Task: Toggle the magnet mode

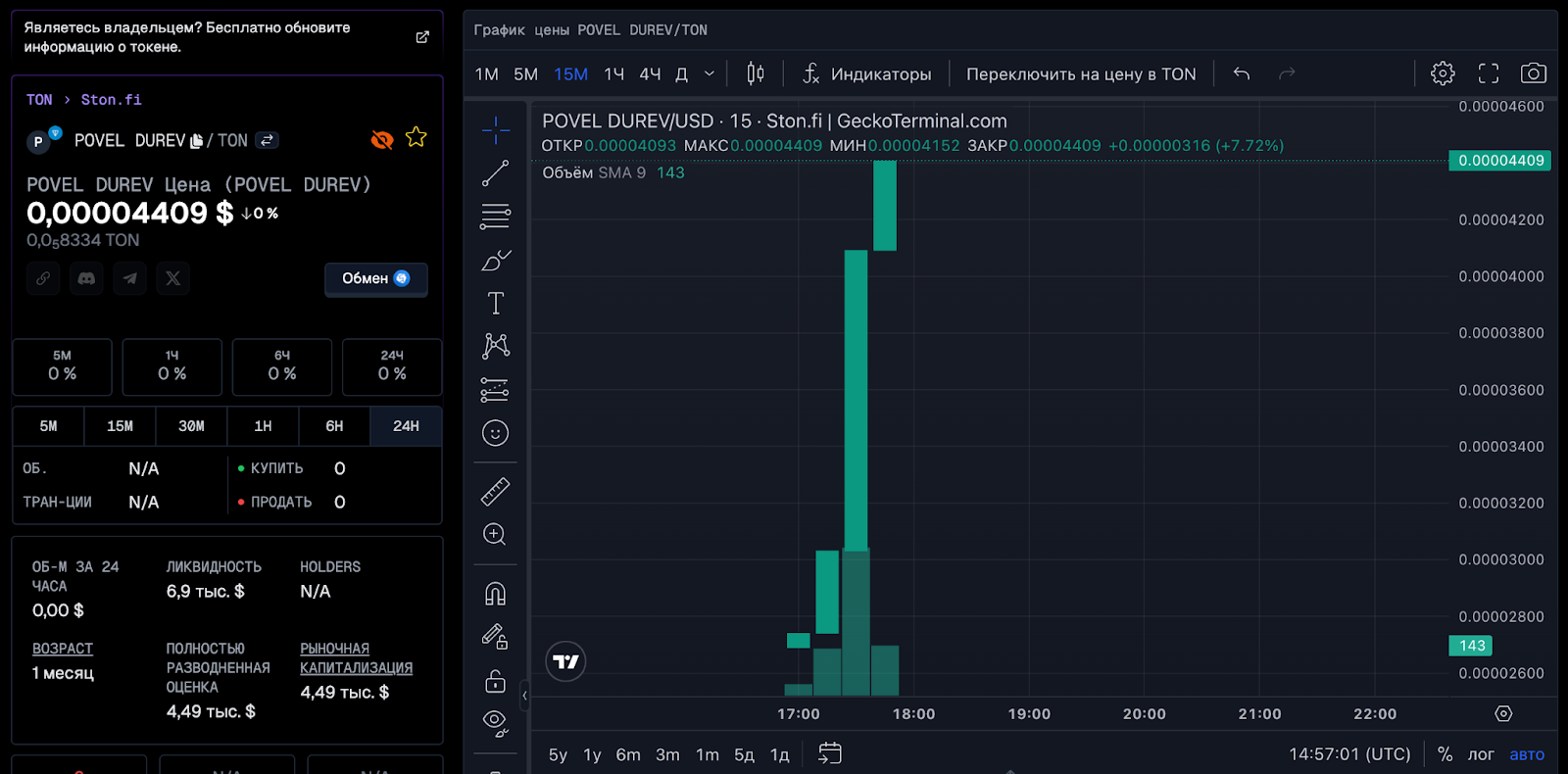Action: (496, 594)
